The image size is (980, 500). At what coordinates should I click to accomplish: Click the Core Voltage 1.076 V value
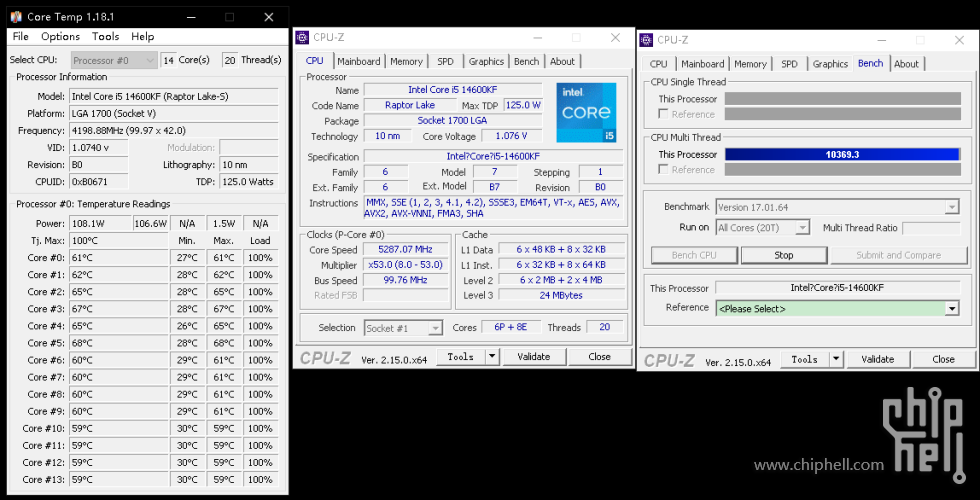512,136
